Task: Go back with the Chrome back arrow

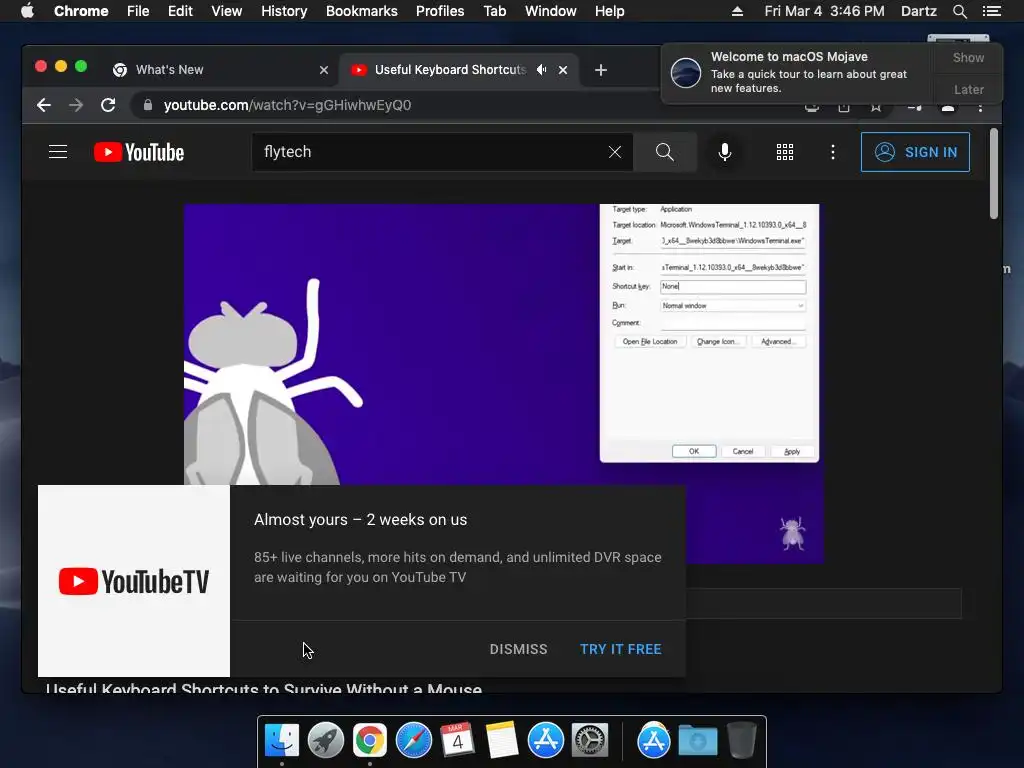Action: point(44,105)
